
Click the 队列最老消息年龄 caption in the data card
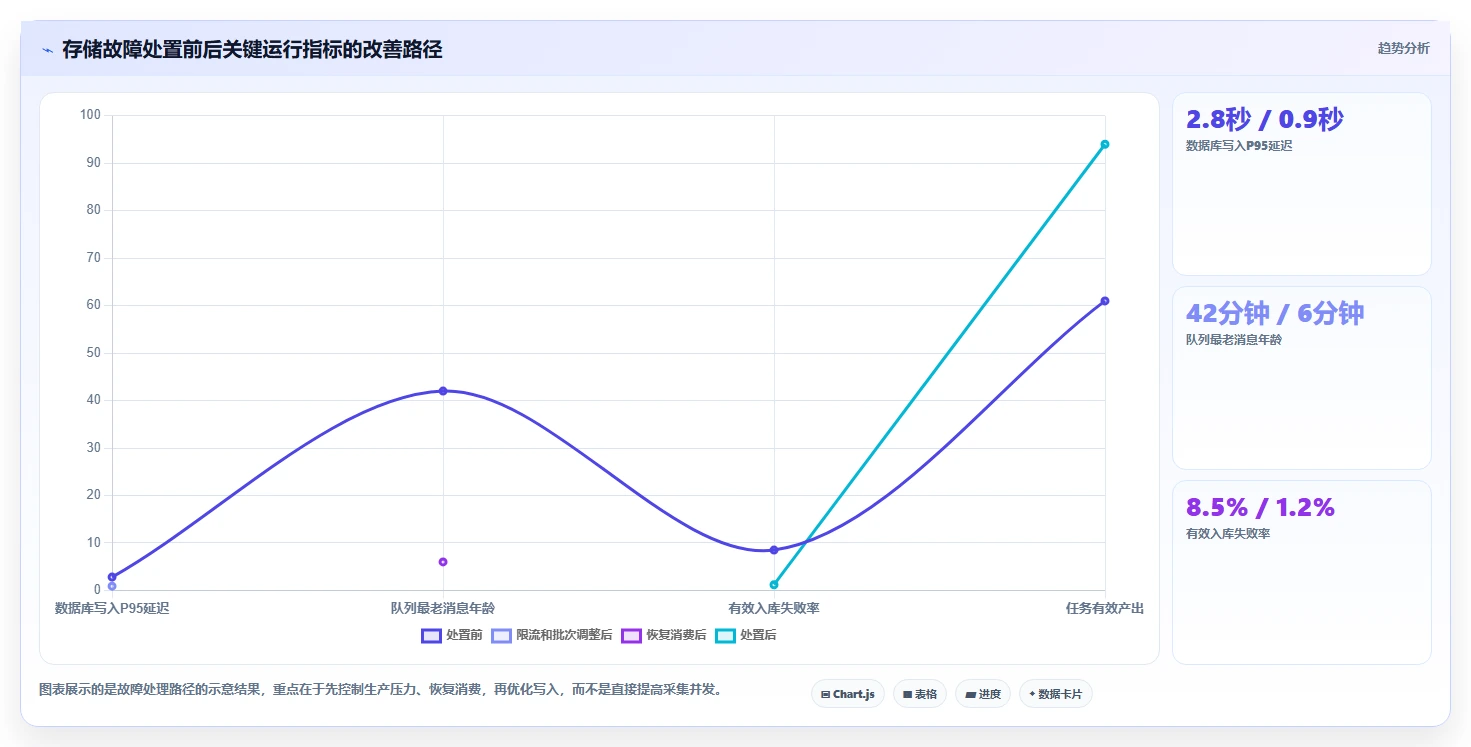coord(1233,340)
